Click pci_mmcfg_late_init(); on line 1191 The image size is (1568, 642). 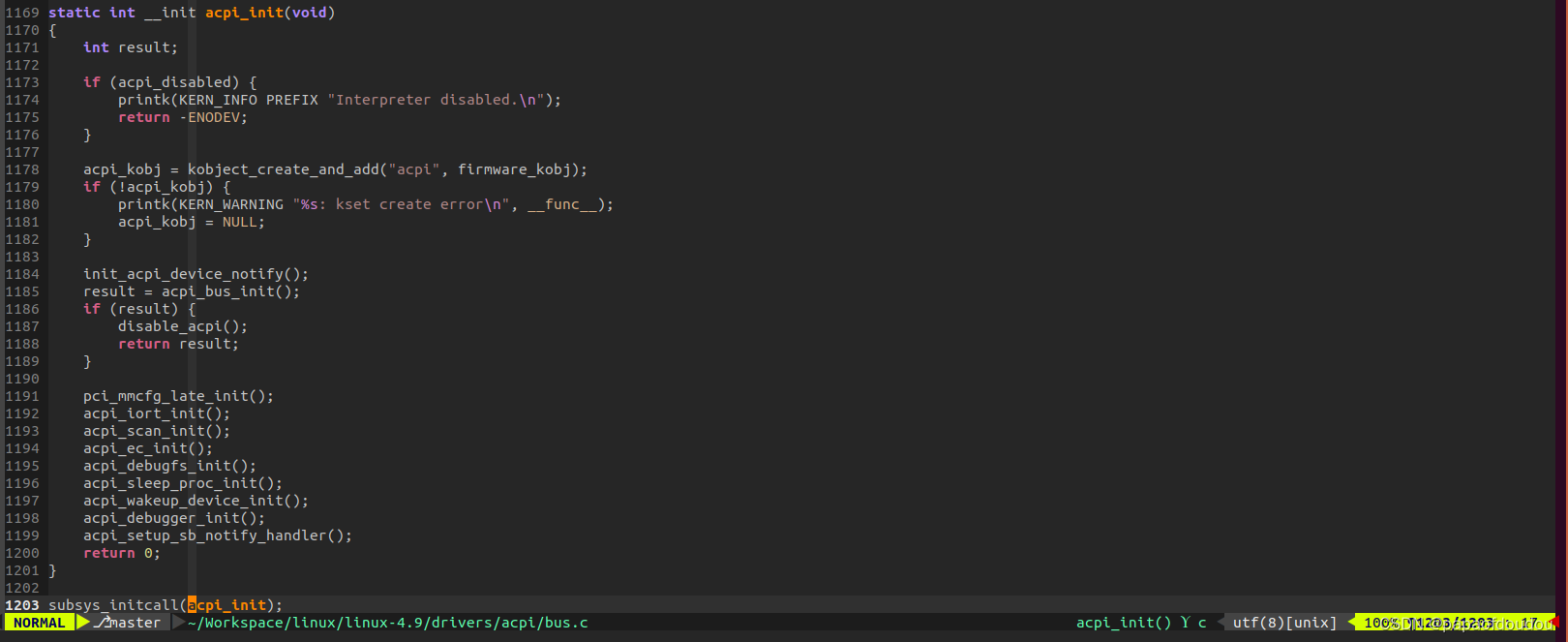179,396
